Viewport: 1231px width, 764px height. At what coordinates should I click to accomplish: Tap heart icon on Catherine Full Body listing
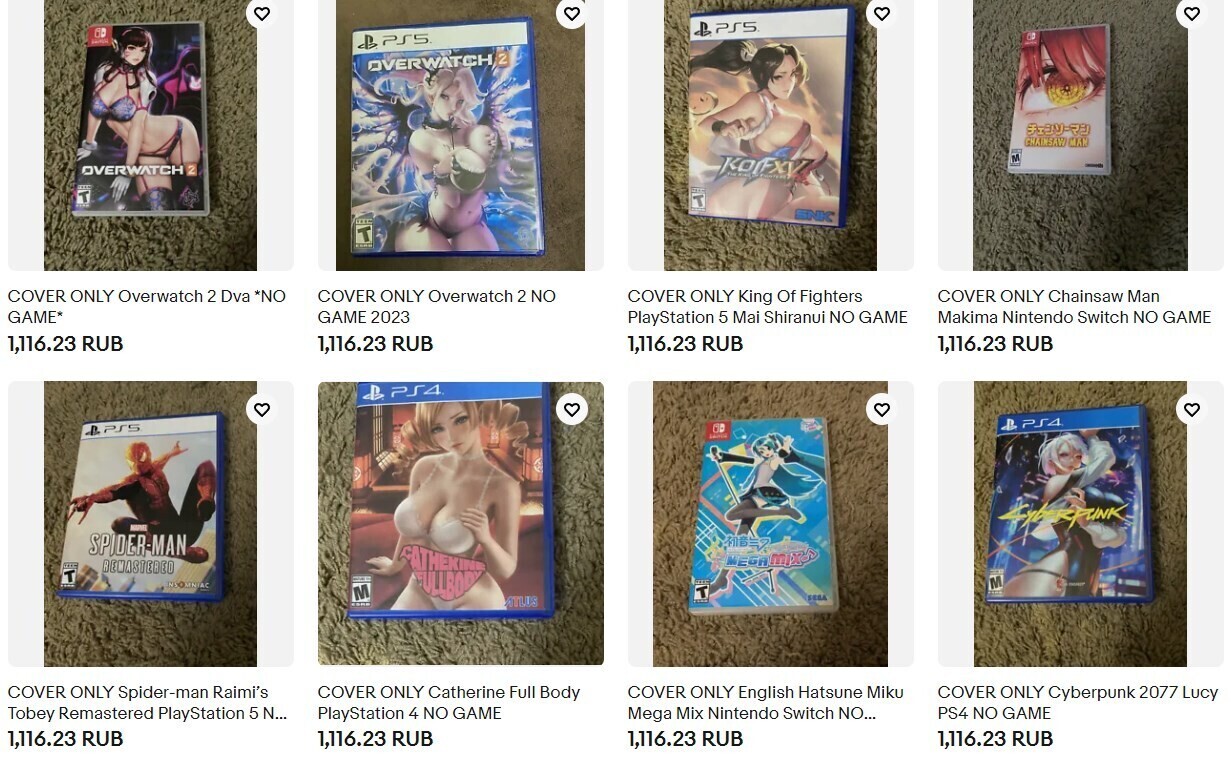click(x=572, y=409)
